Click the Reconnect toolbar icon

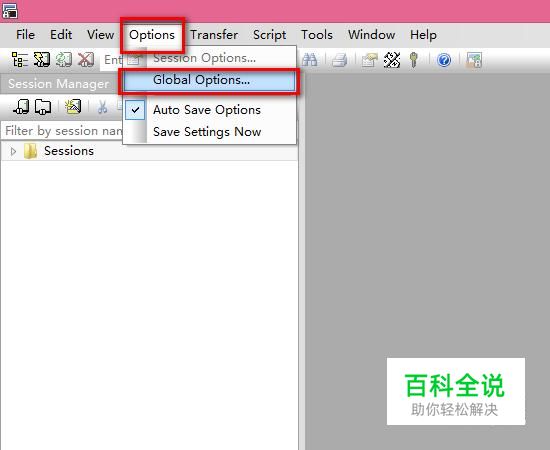pyautogui.click(x=64, y=59)
